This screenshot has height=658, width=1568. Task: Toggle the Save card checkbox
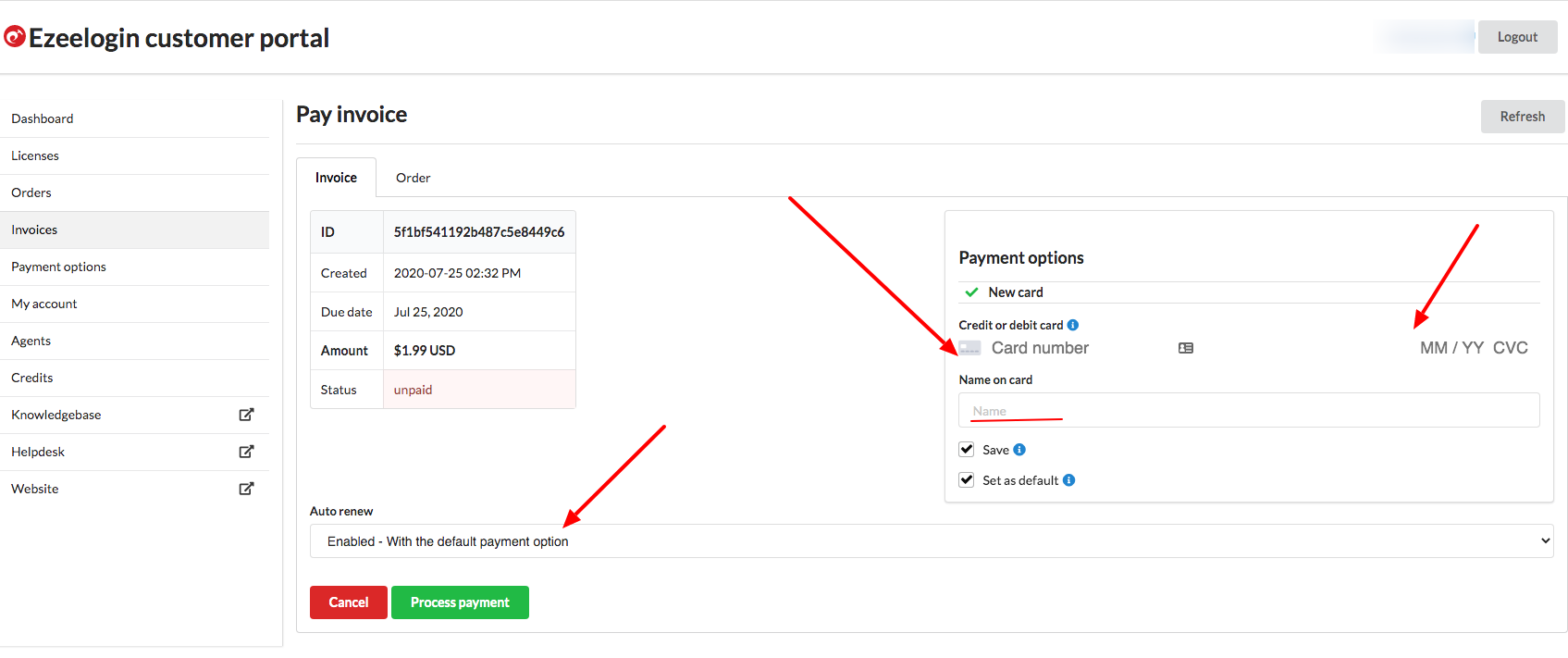pyautogui.click(x=967, y=450)
